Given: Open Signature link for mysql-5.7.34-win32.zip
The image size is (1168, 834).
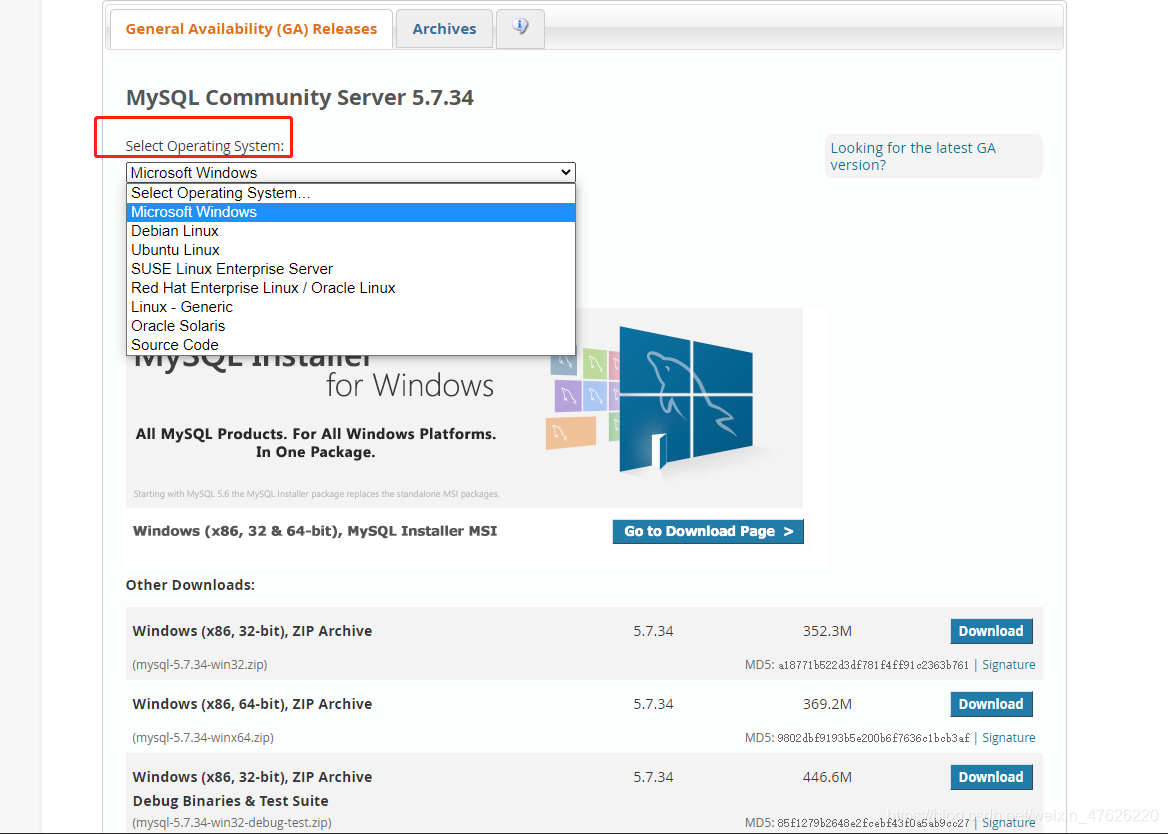Looking at the screenshot, I should [1009, 665].
